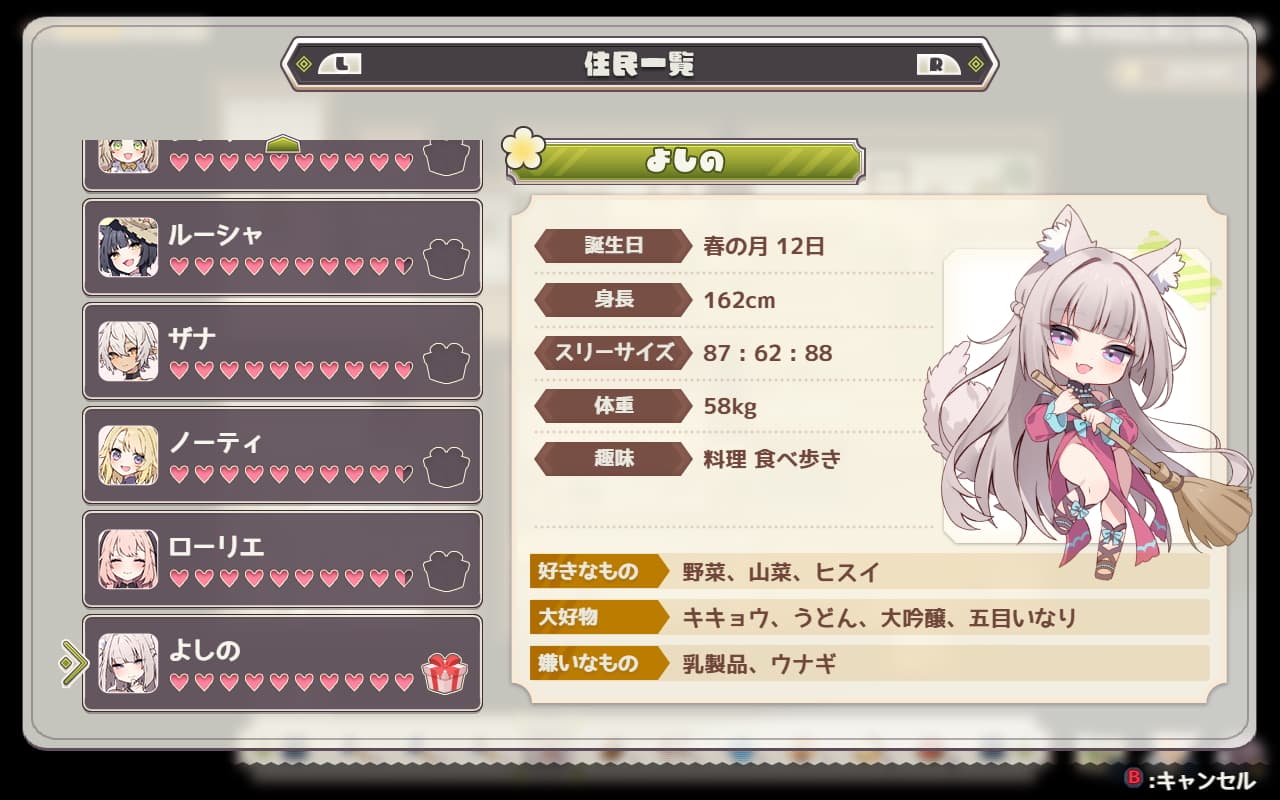Select the ノーティ resident entry

282,455
